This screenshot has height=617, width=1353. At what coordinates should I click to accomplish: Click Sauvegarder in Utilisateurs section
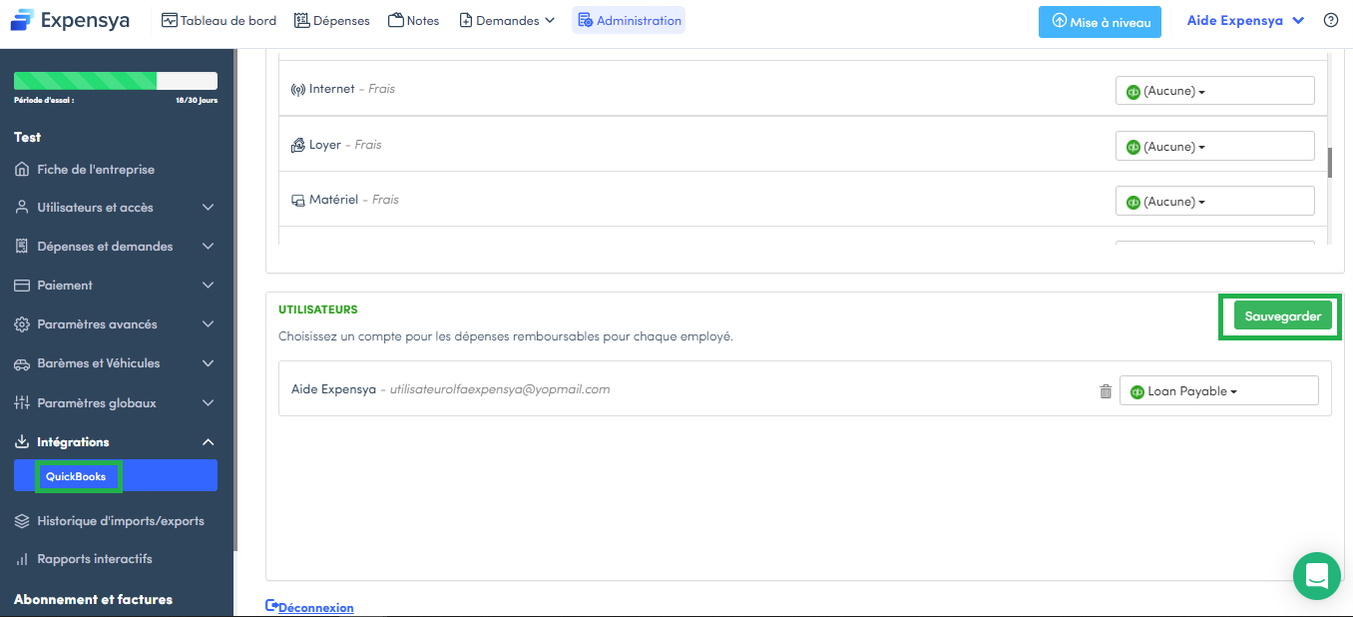(1283, 316)
